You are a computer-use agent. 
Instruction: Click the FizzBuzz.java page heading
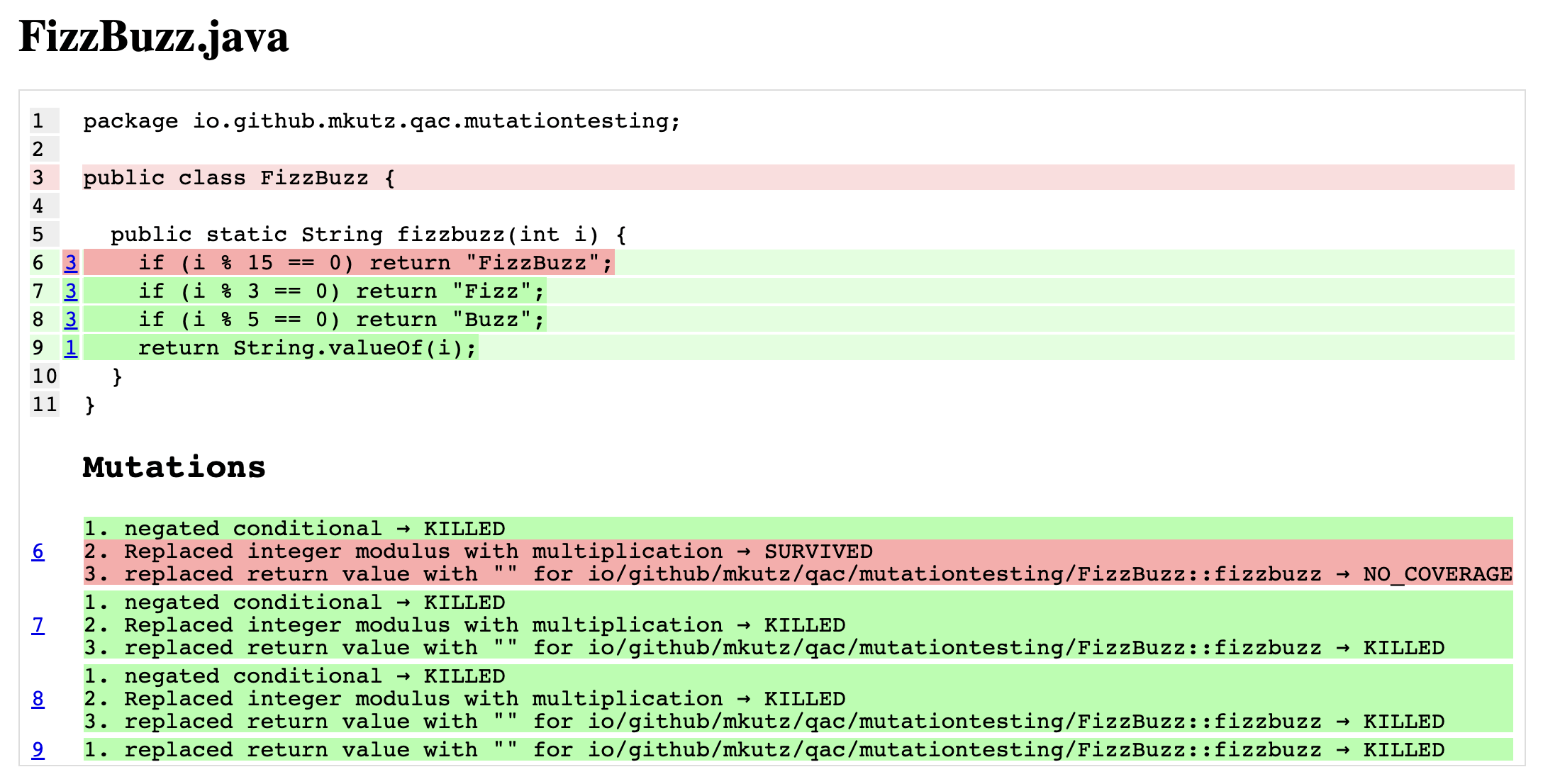[x=153, y=37]
